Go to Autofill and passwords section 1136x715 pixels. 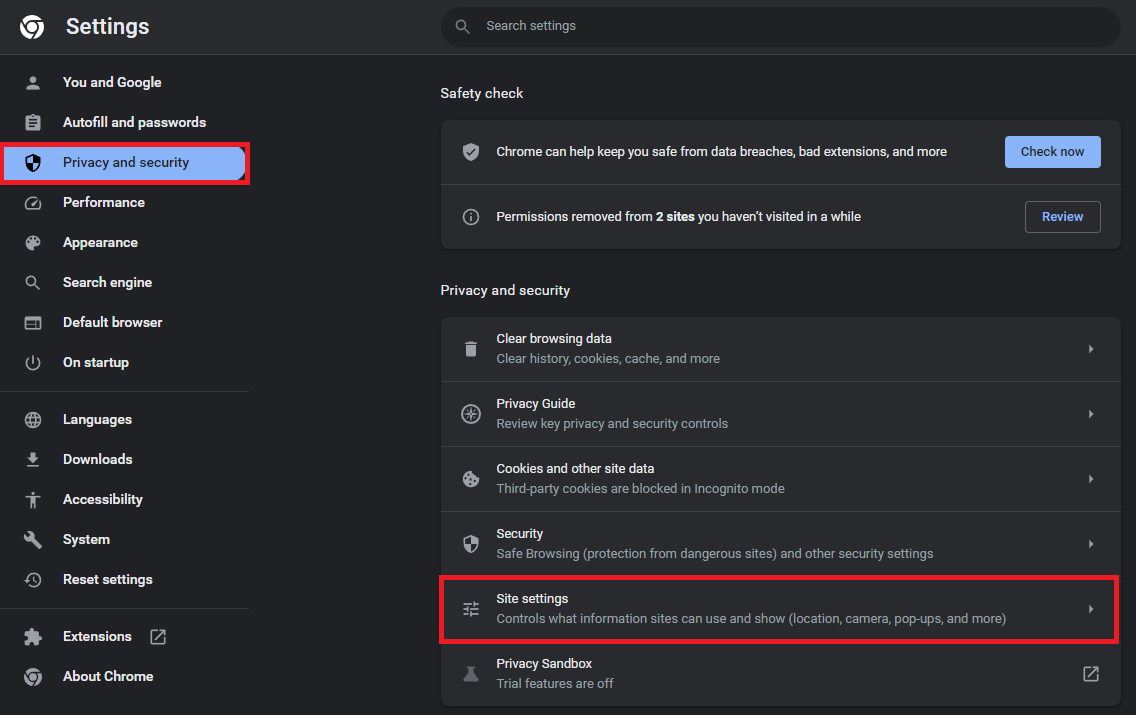pos(134,123)
